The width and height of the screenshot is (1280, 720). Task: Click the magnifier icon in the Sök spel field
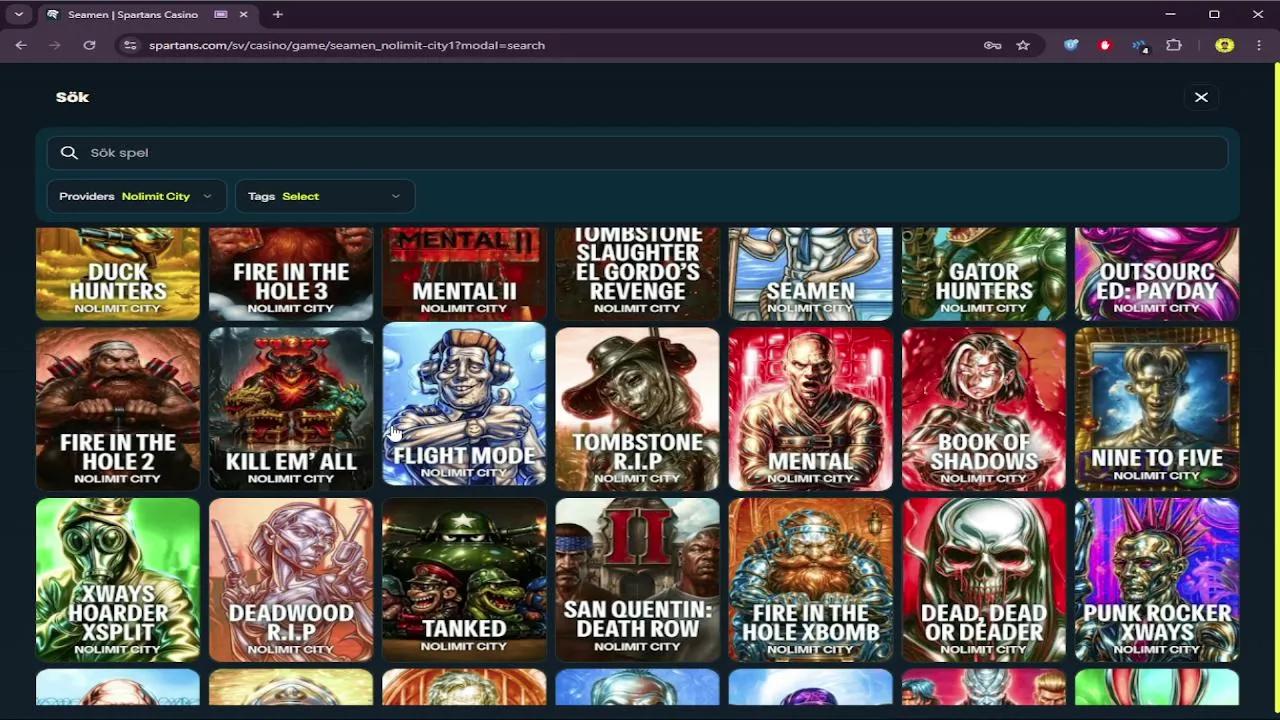tap(68, 152)
